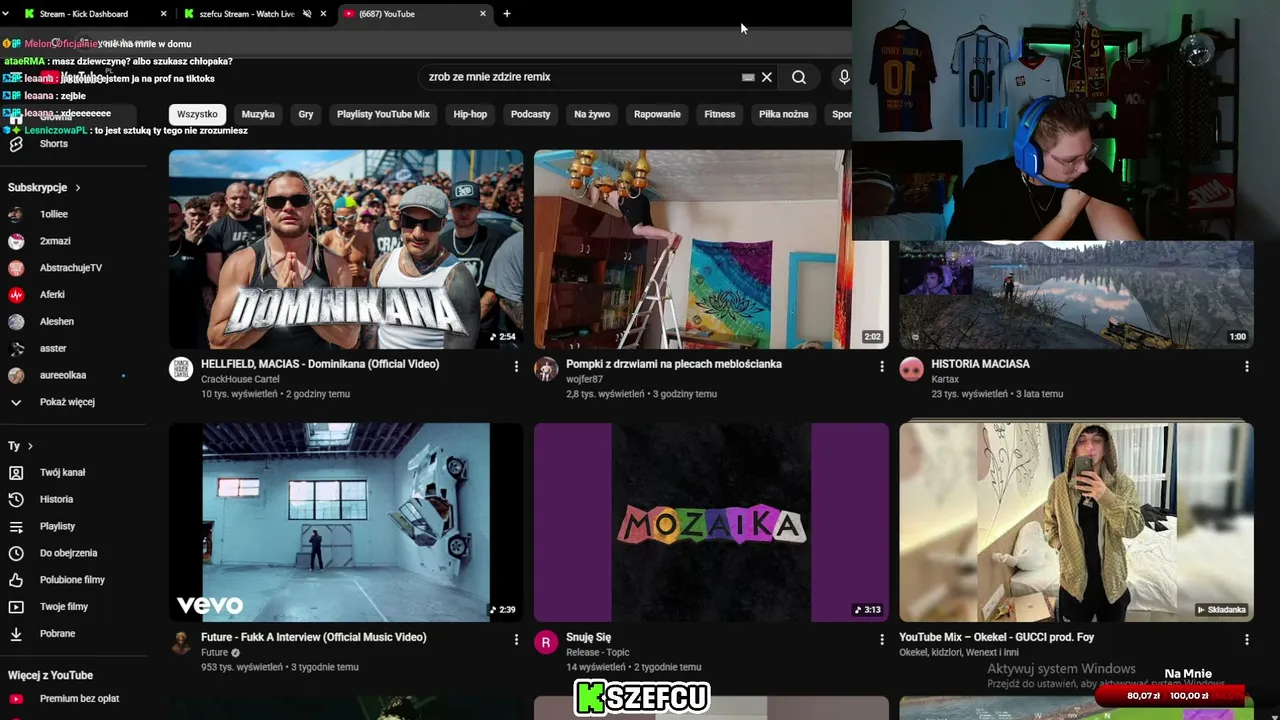This screenshot has height=720, width=1280.
Task: Expand the Ty section arrow
Action: [30, 446]
